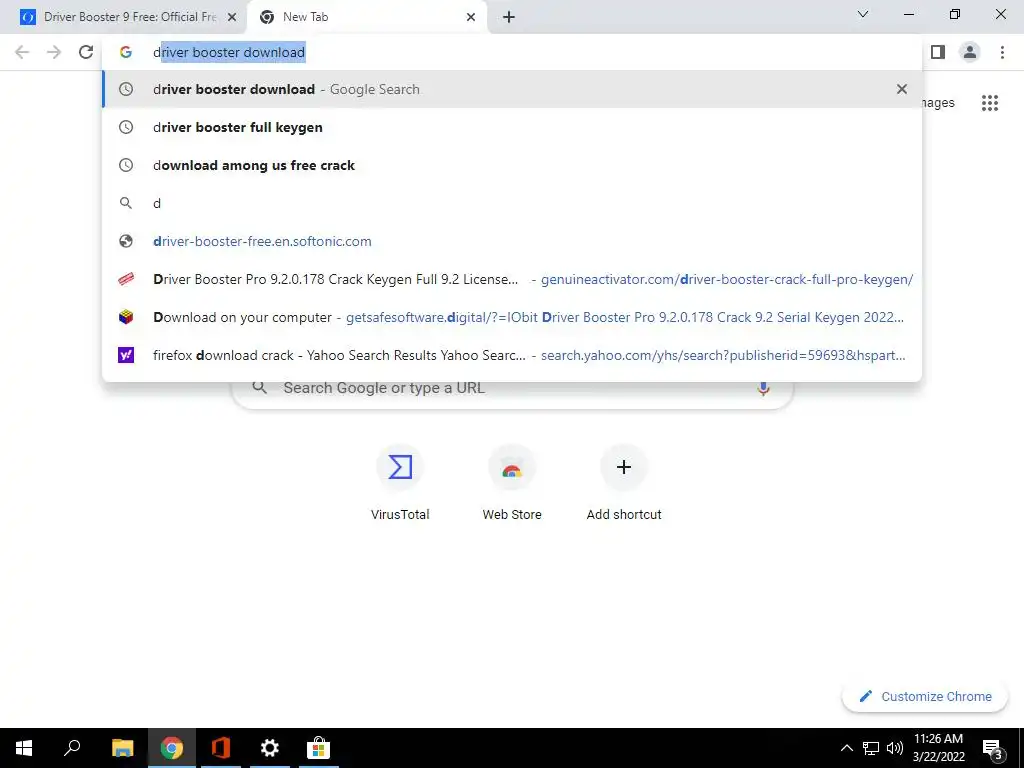Open driver-booster-free.en.softonic.com suggestion
This screenshot has width=1024, height=768.
point(512,241)
